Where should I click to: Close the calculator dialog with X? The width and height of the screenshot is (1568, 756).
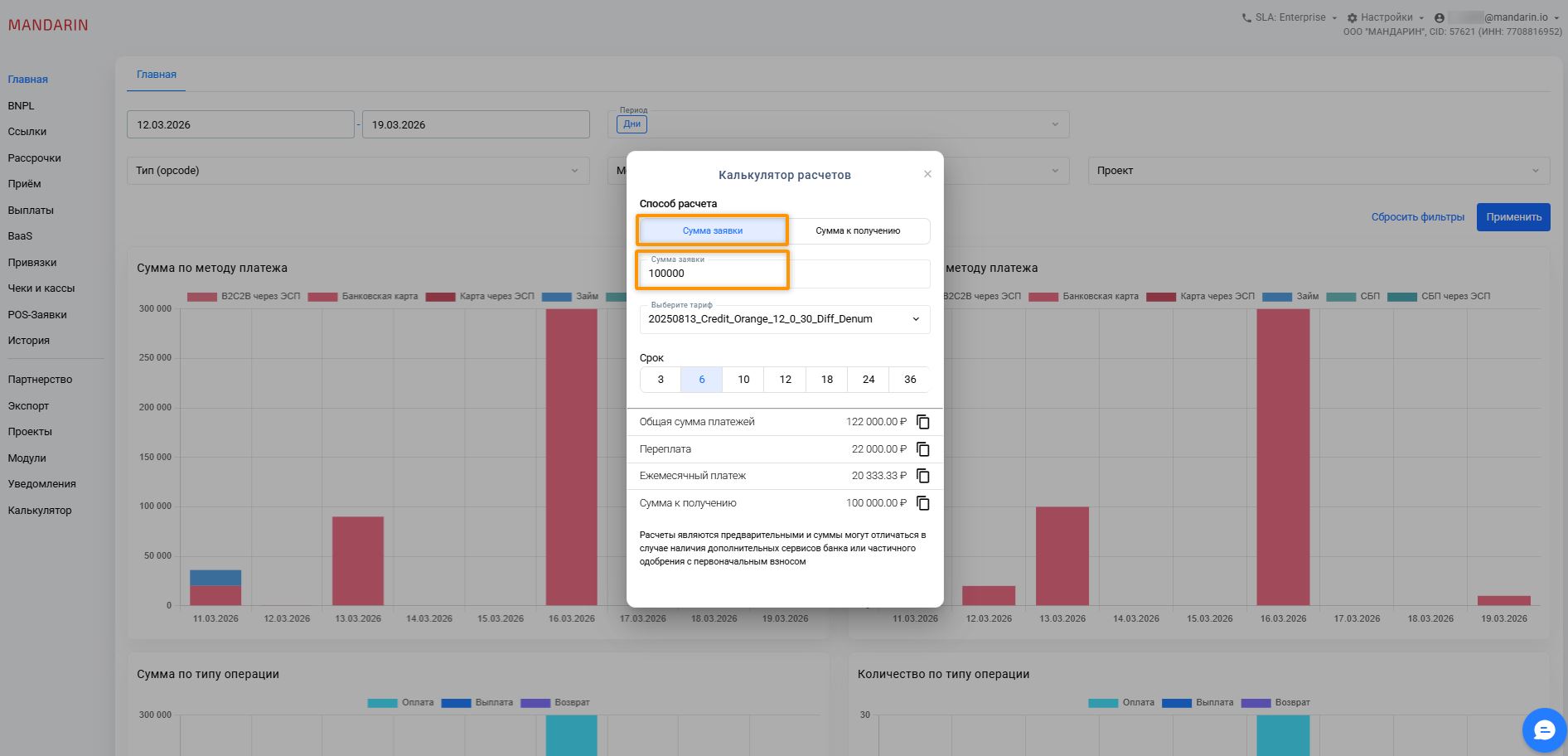(927, 174)
